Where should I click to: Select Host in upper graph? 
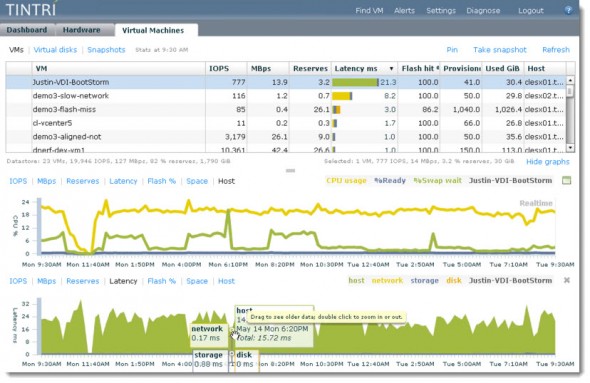click(226, 181)
